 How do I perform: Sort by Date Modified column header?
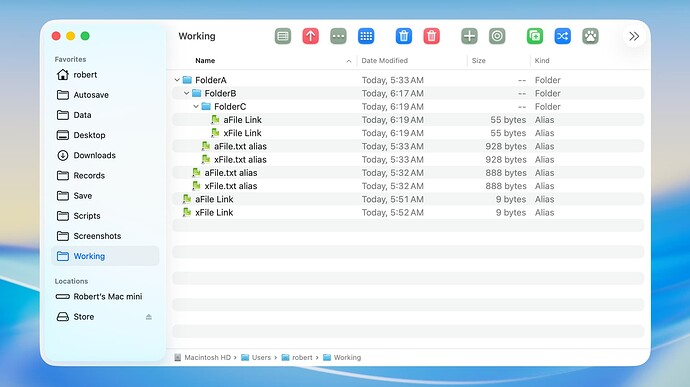[385, 61]
